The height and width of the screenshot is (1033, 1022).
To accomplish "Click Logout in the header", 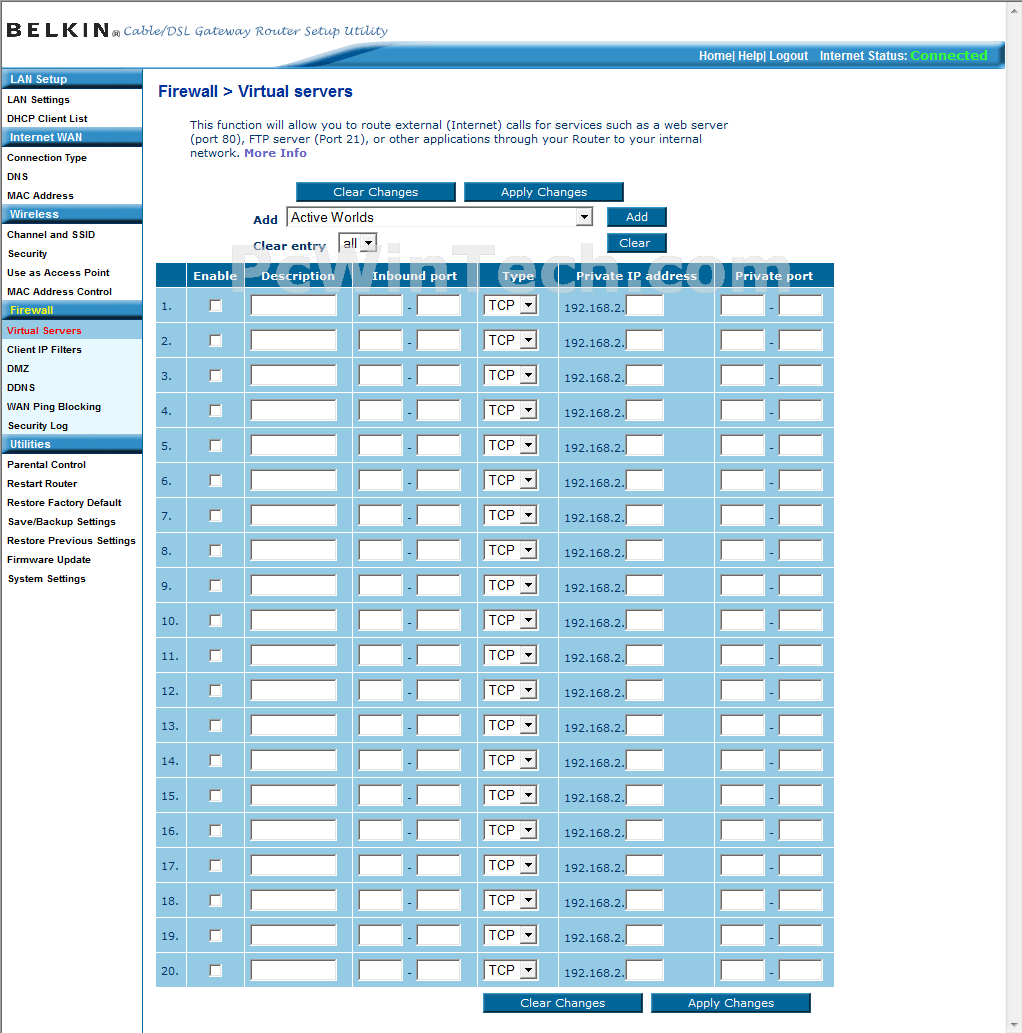I will pos(788,56).
